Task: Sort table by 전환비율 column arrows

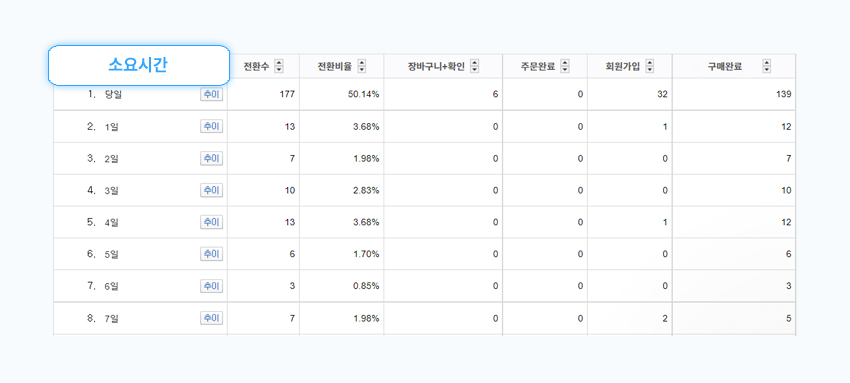Action: tap(362, 66)
